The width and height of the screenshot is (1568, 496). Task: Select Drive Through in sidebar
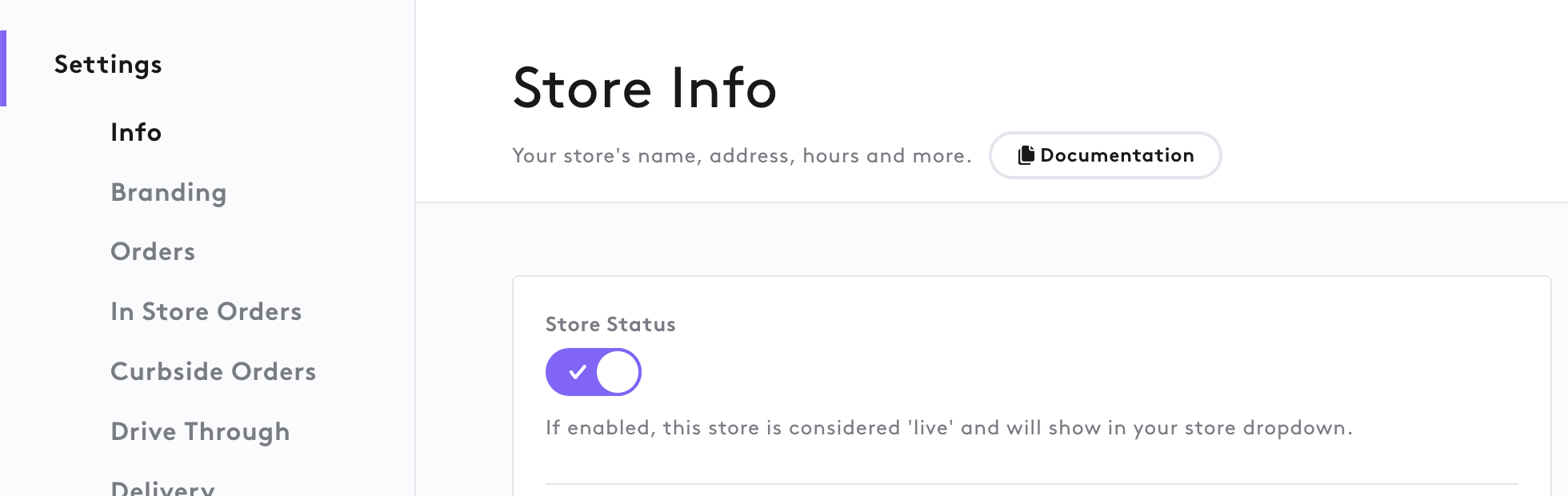point(200,432)
